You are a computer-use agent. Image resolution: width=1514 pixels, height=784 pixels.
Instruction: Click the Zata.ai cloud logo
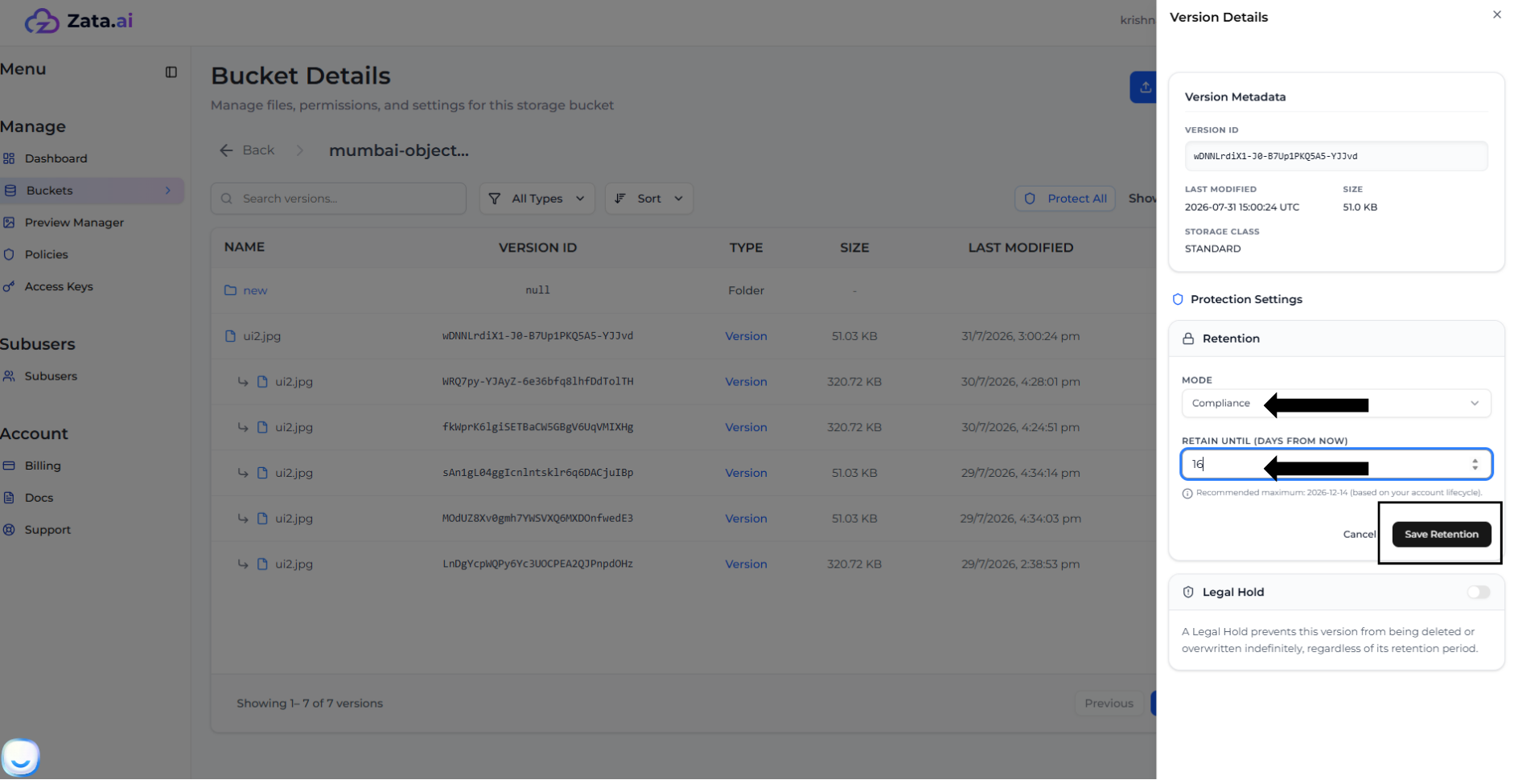click(x=42, y=21)
